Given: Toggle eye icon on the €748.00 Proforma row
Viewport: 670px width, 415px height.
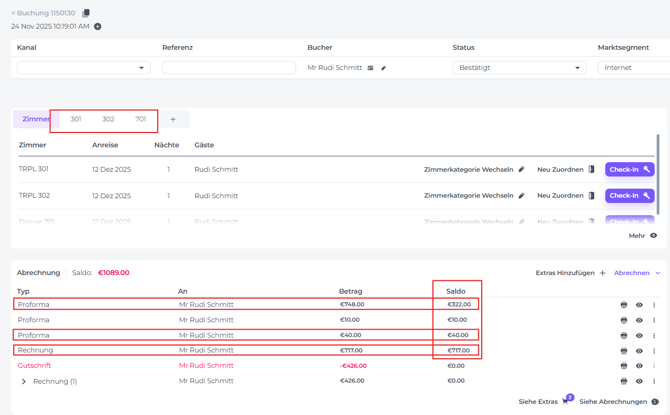Looking at the screenshot, I should pyautogui.click(x=639, y=305).
